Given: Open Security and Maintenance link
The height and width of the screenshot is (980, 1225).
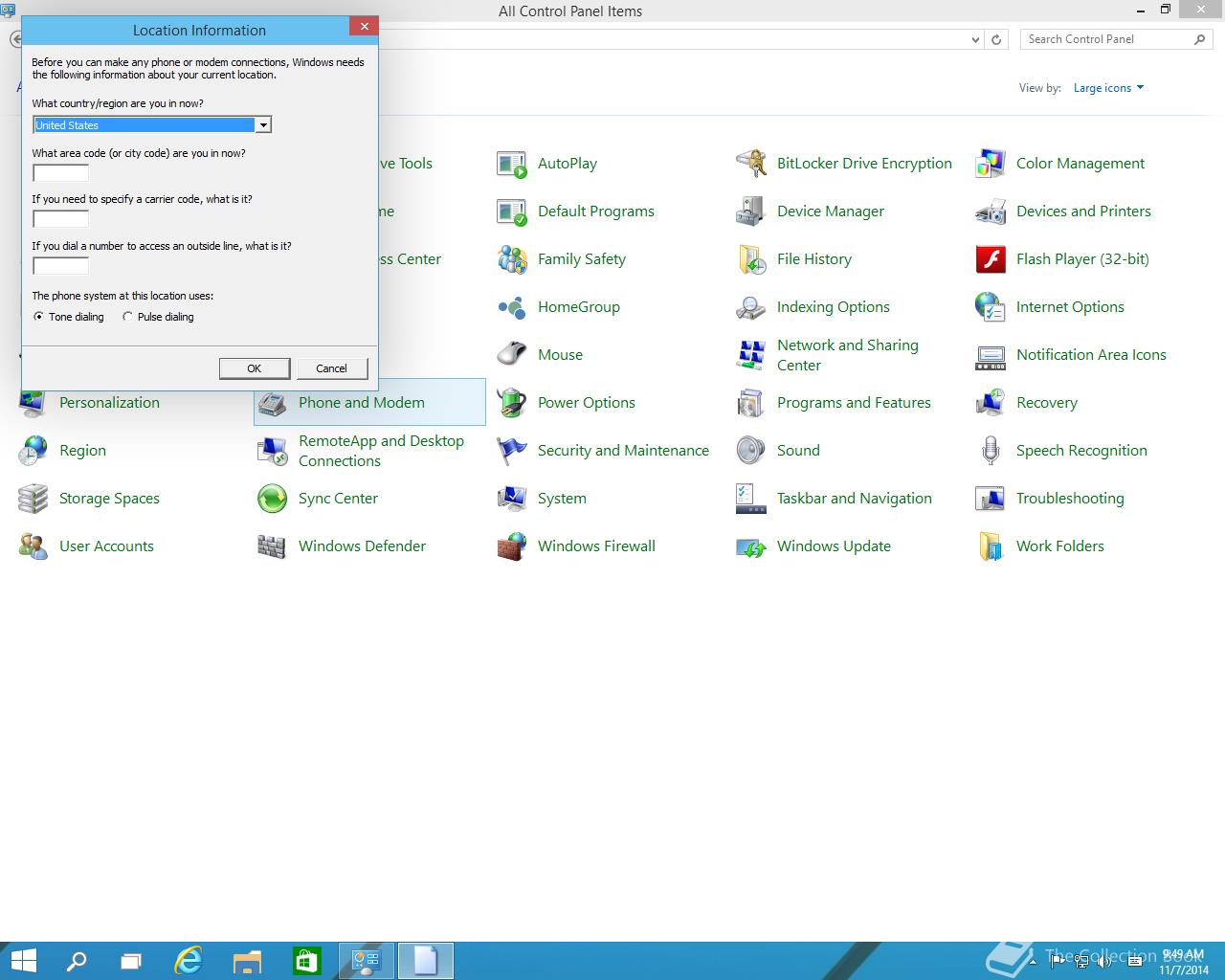Looking at the screenshot, I should coord(623,451).
